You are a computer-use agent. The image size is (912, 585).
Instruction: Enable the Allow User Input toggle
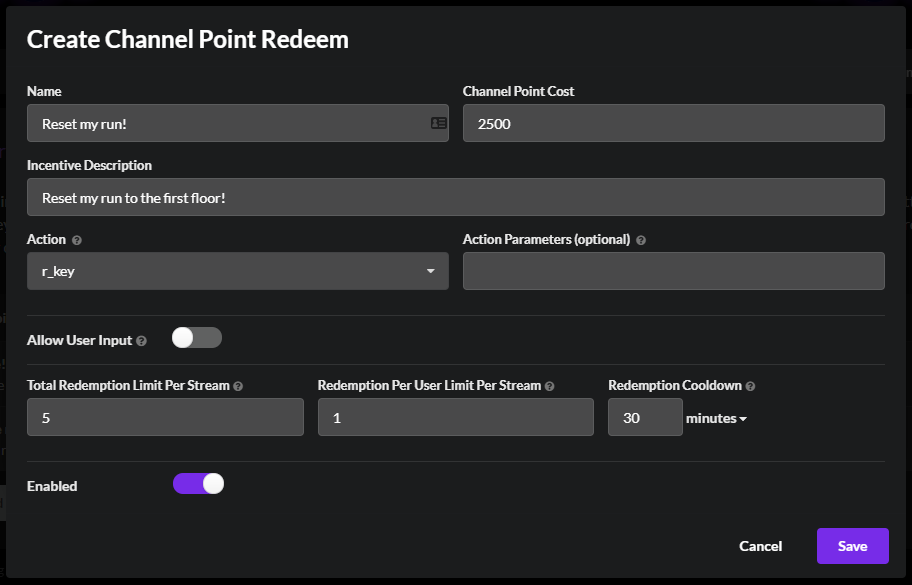click(196, 338)
